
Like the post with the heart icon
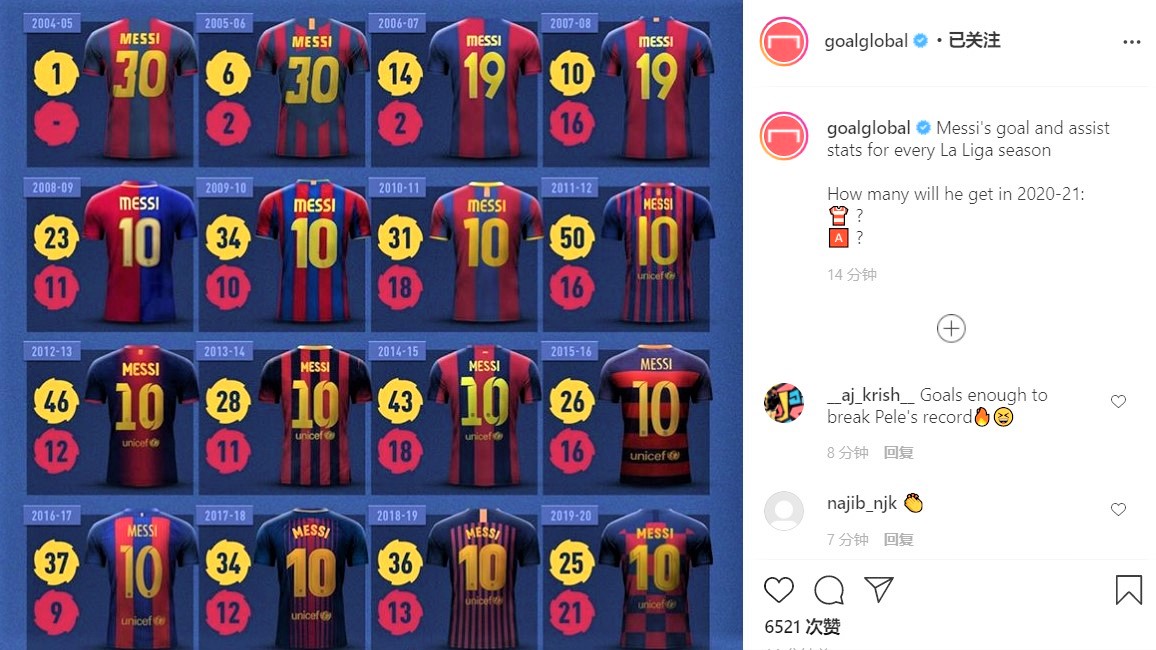779,590
